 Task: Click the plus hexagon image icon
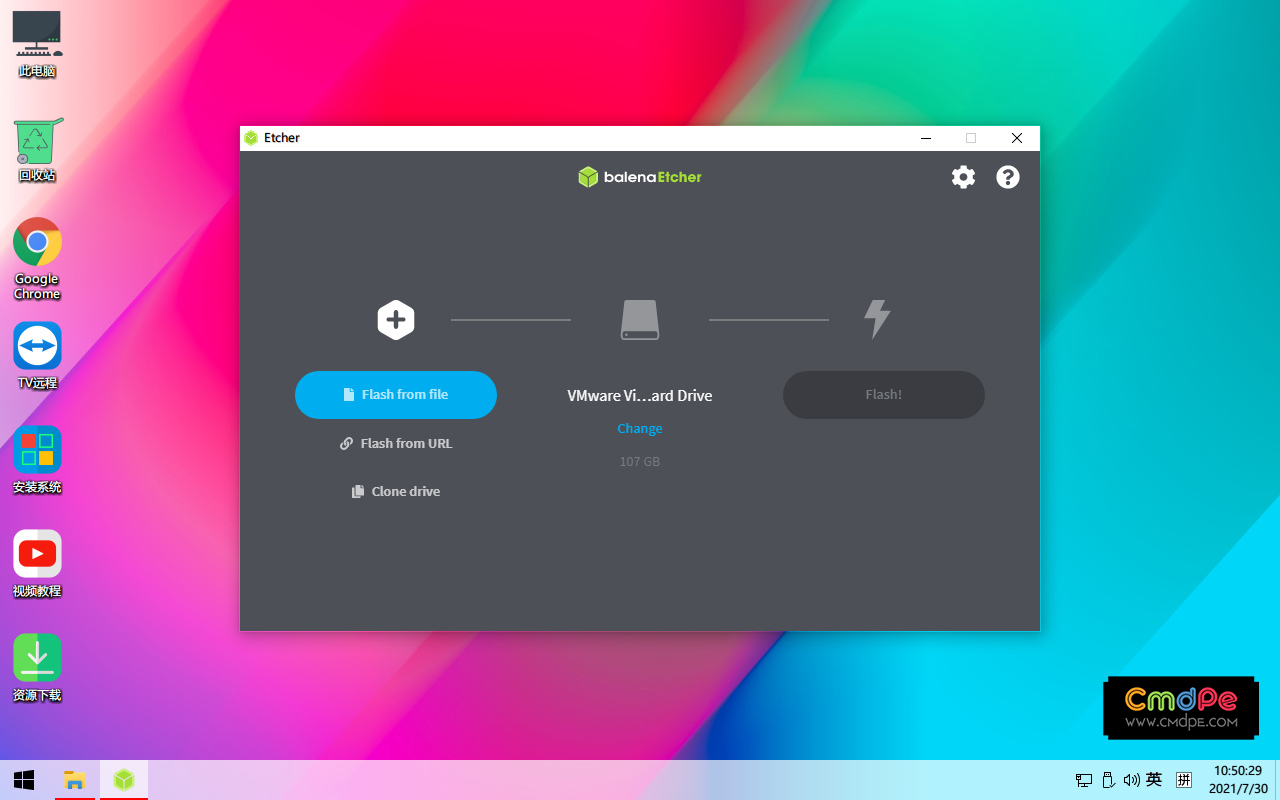(396, 320)
